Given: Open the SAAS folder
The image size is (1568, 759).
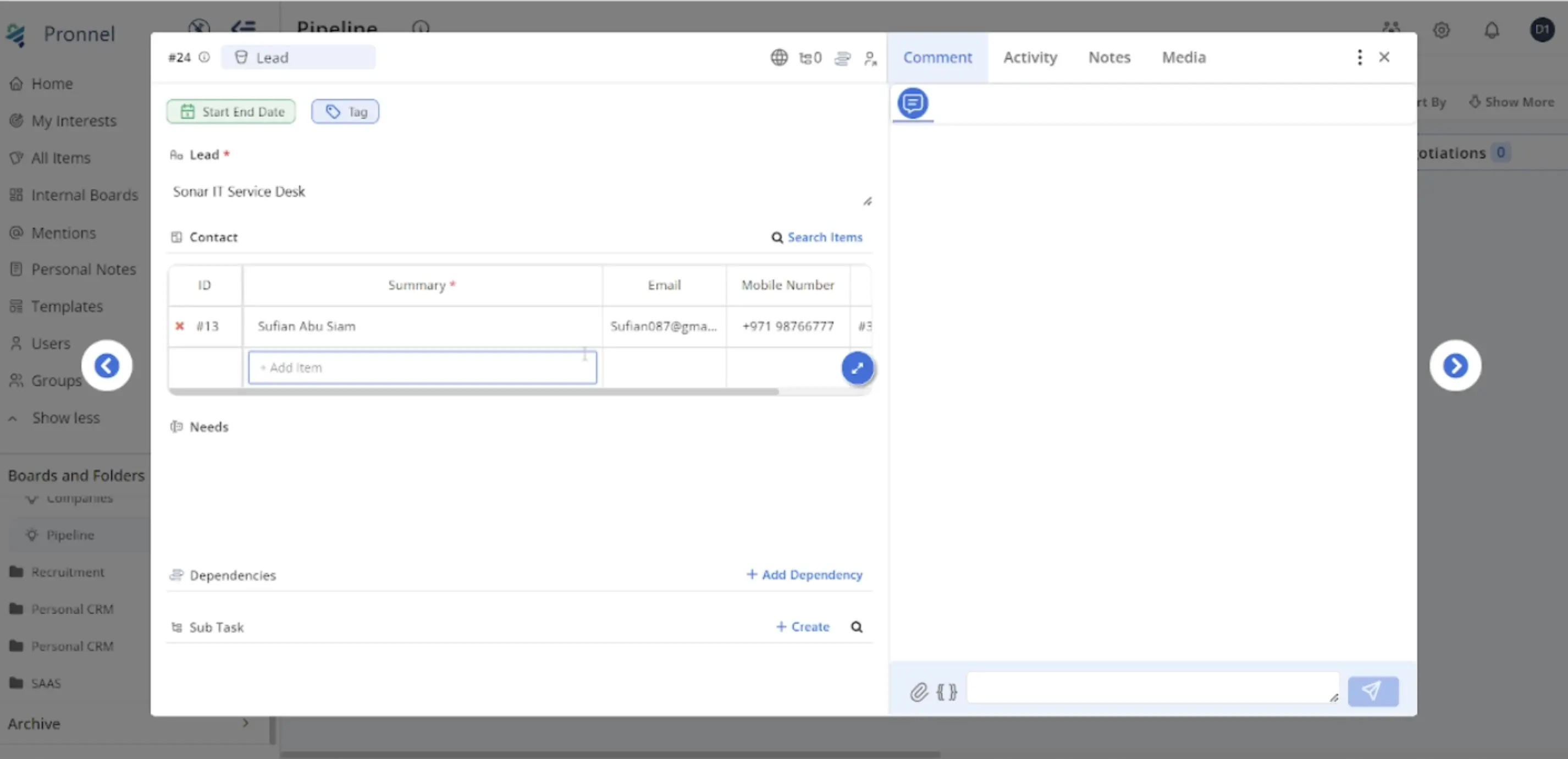Looking at the screenshot, I should click(35, 684).
